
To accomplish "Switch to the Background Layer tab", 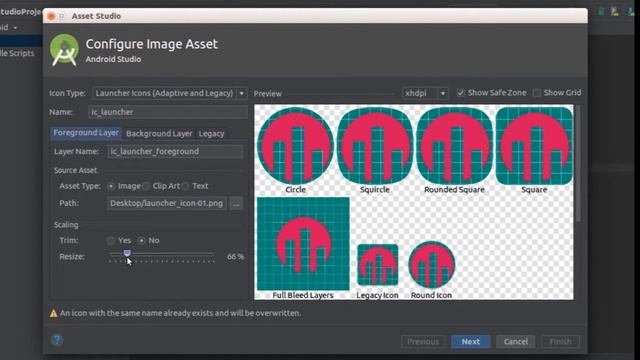I will click(x=159, y=133).
